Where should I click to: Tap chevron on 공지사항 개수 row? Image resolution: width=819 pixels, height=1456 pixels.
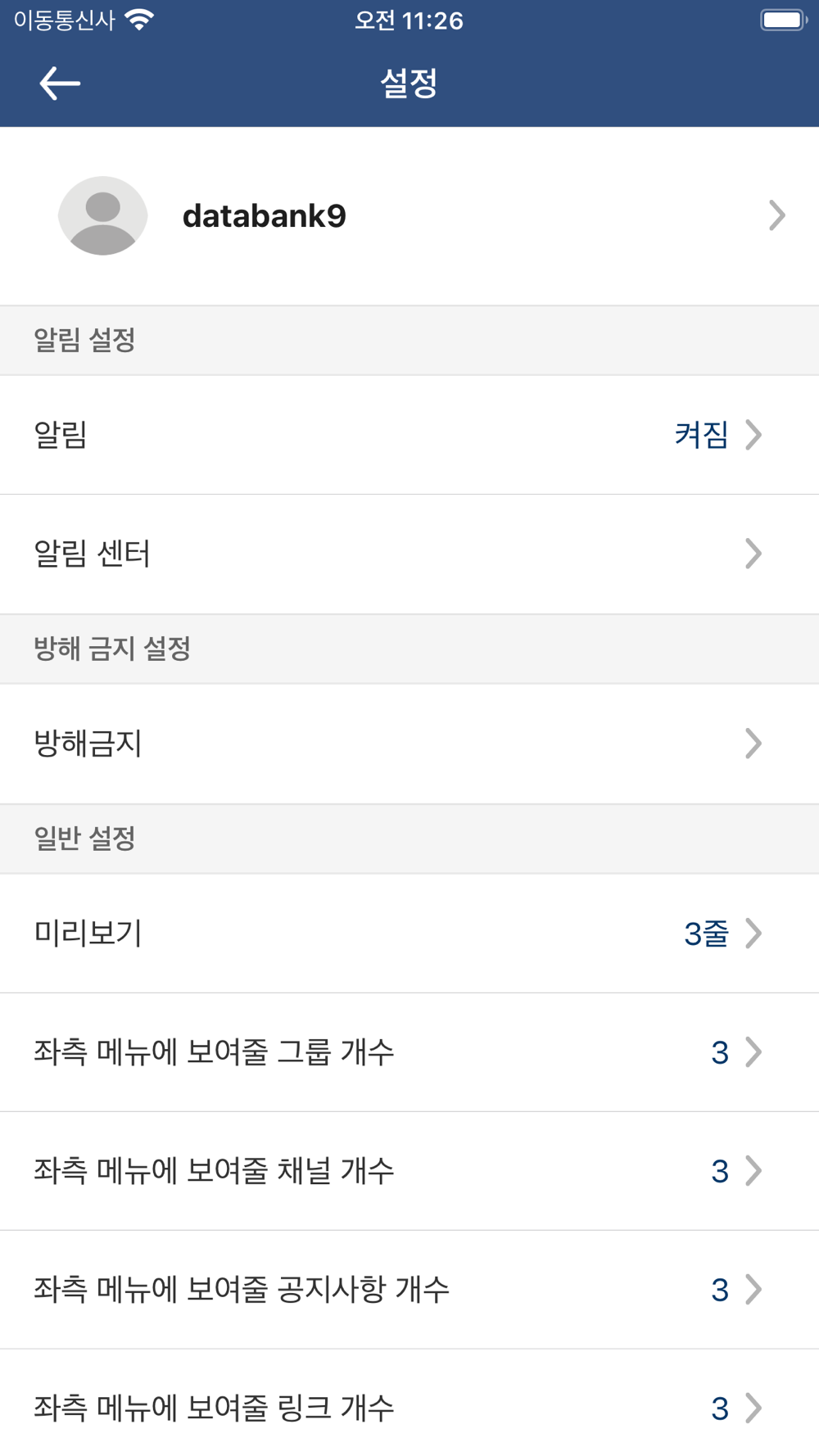(753, 1290)
